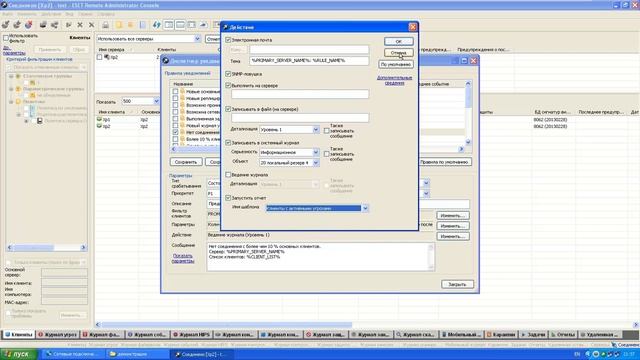Open the "Отчеты" tab
The height and width of the screenshot is (360, 640).
coord(563,335)
